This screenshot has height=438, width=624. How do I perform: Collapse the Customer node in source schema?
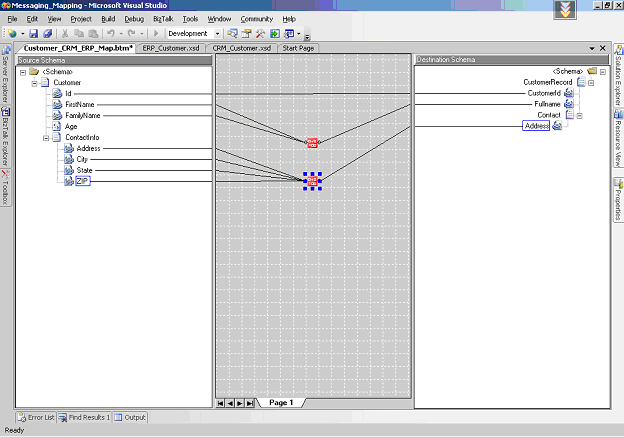(x=35, y=83)
